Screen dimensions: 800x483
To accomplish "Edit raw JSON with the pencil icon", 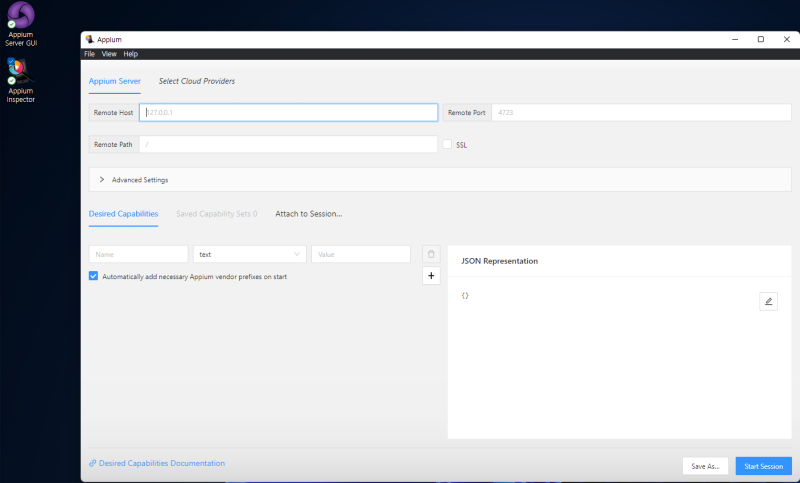I will [768, 301].
